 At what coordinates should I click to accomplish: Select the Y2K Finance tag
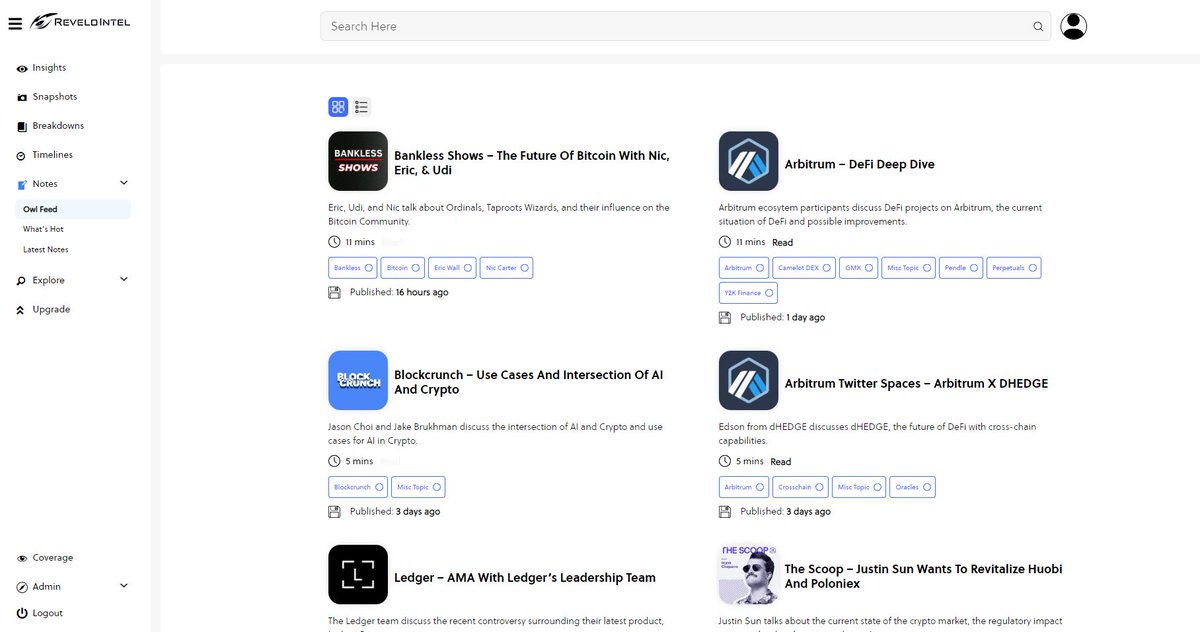click(x=748, y=293)
